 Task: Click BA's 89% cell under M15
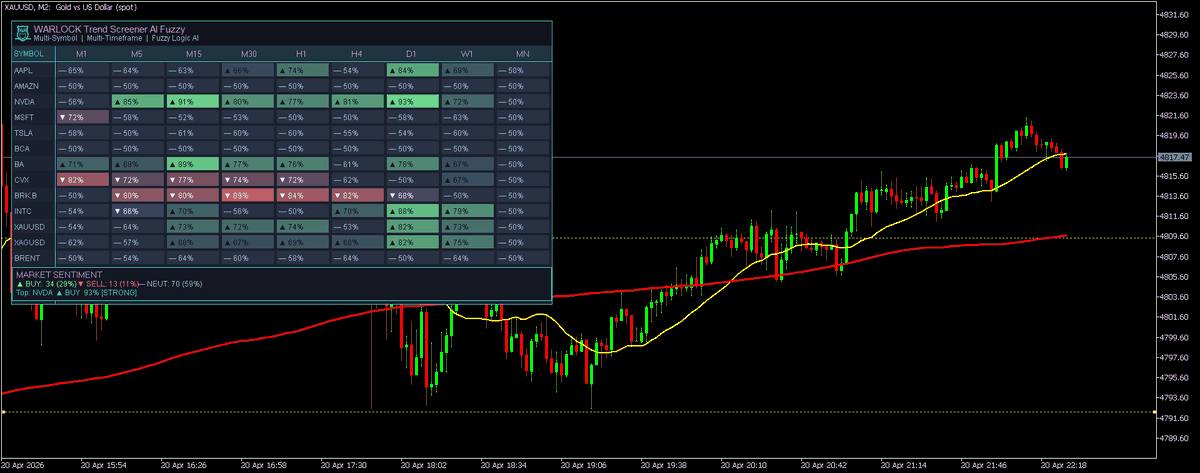192,164
